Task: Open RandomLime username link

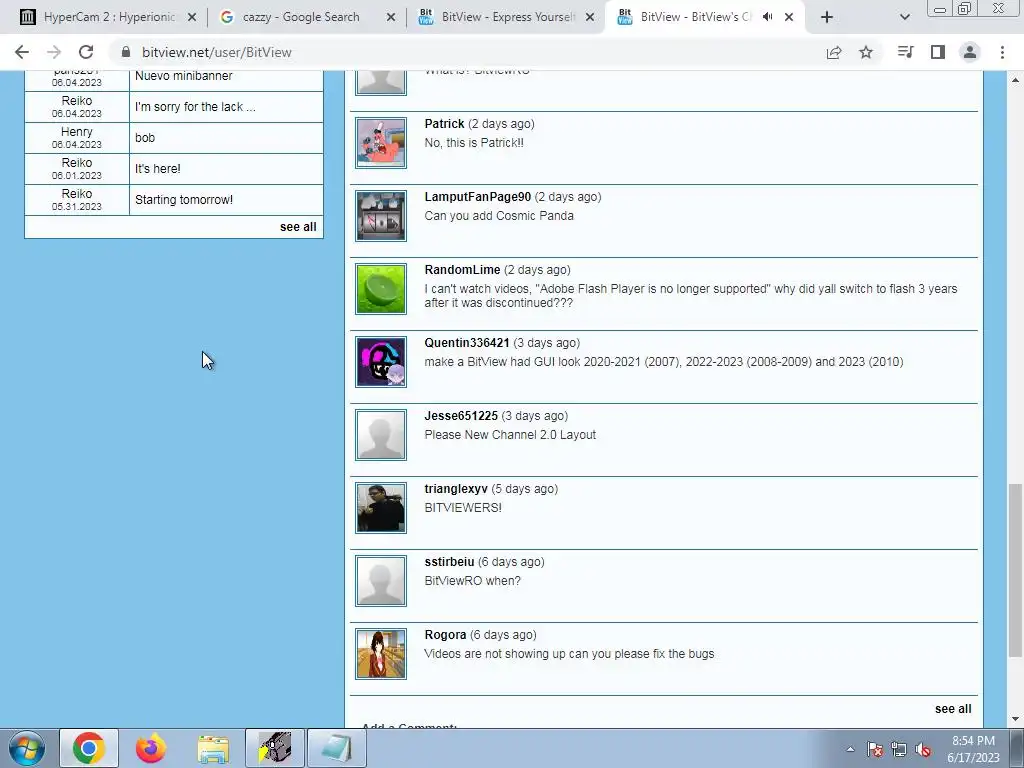Action: coord(462,270)
